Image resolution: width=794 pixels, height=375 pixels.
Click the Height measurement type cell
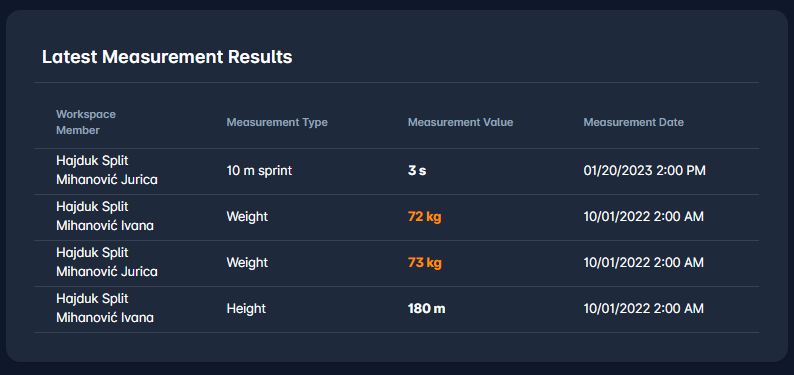pyautogui.click(x=246, y=309)
